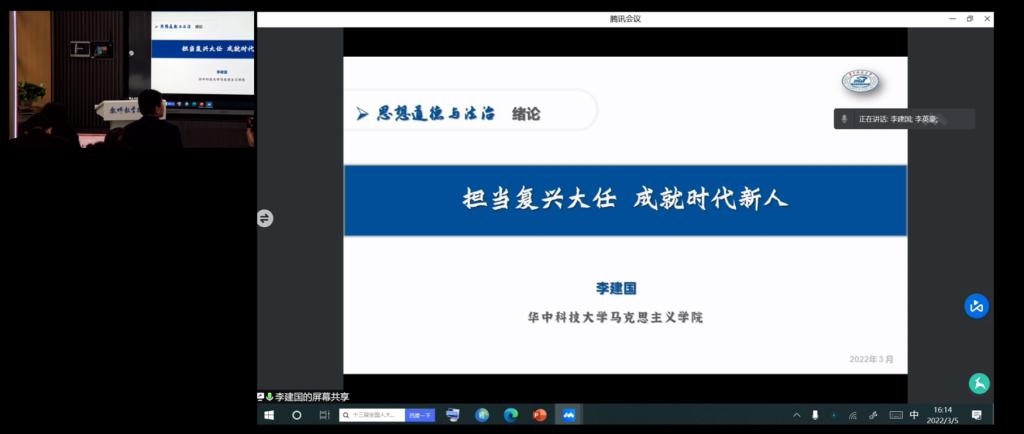Expand hidden system tray icons chevron
The width and height of the screenshot is (1024, 434).
pyautogui.click(x=797, y=415)
